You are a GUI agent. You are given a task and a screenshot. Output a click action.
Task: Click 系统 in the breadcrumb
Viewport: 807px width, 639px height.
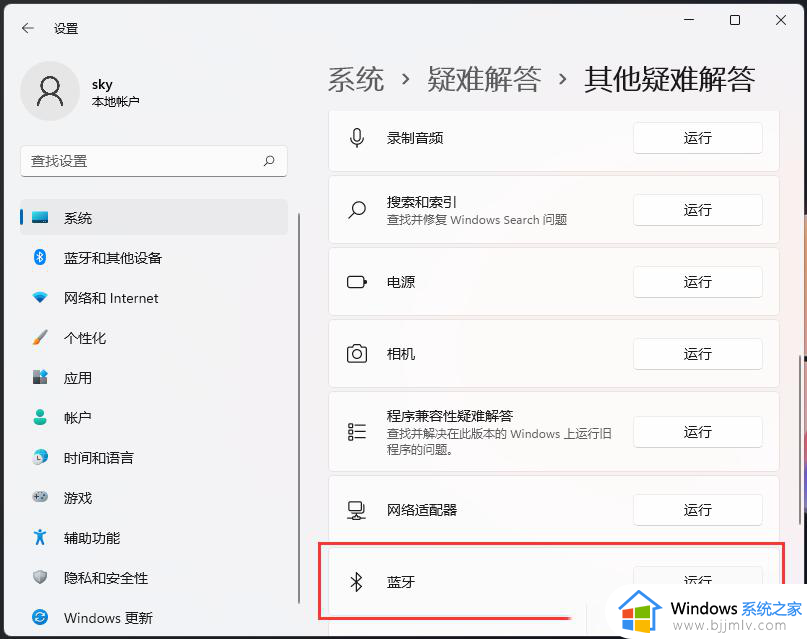click(356, 80)
